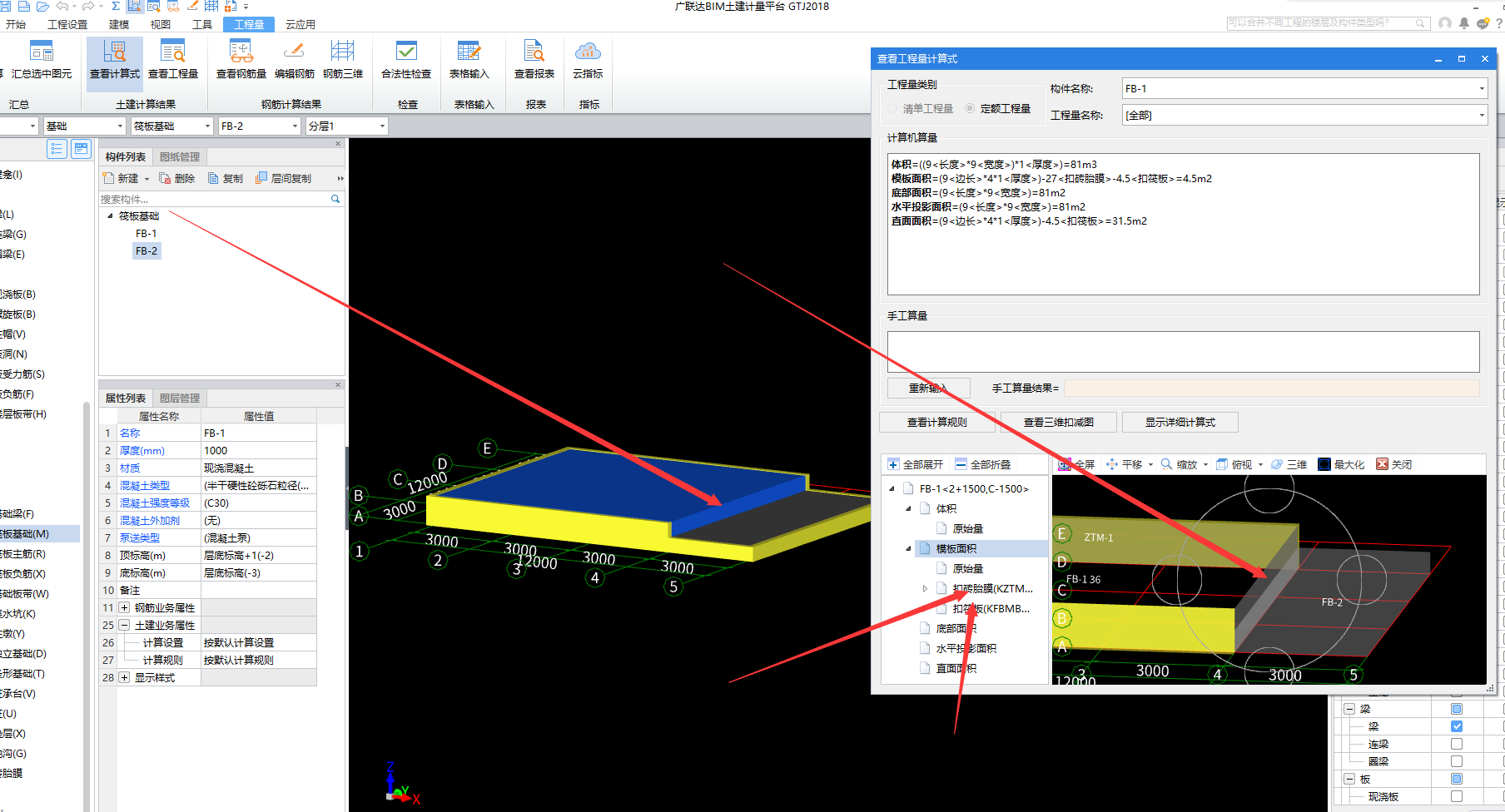Click 汇总选中图元 ribbon tool
This screenshot has width=1505, height=812.
(40, 60)
